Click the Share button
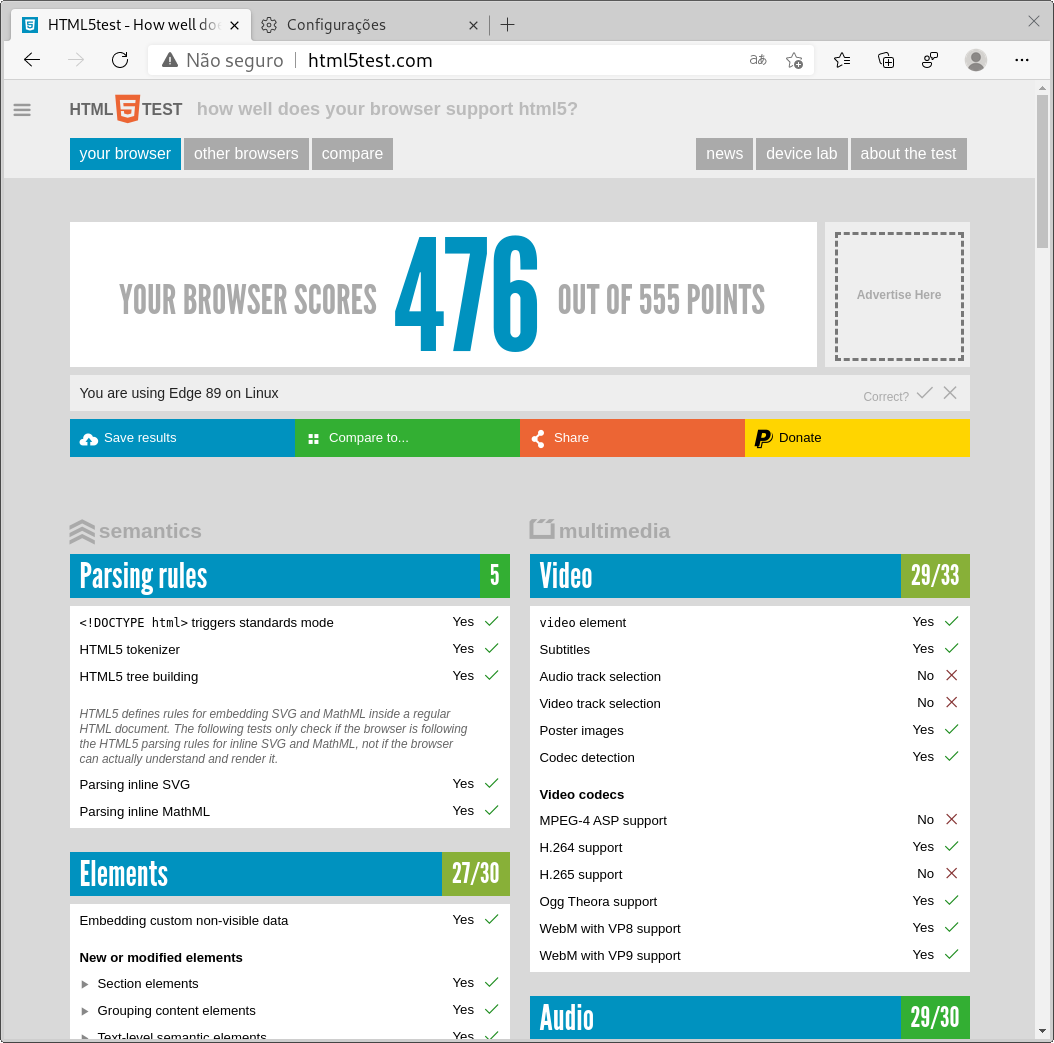 [x=633, y=438]
